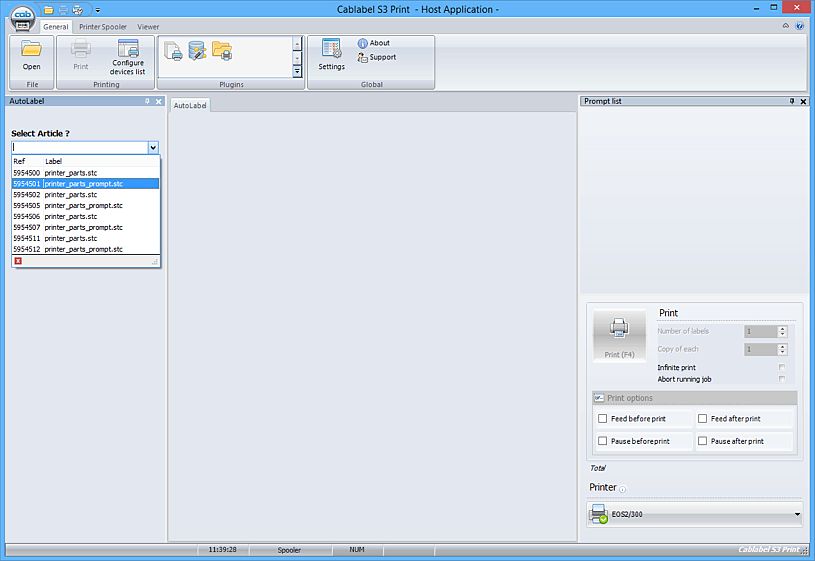Open the help icon at the ribbon right
Image resolution: width=815 pixels, height=561 pixels.
pyautogui.click(x=800, y=26)
